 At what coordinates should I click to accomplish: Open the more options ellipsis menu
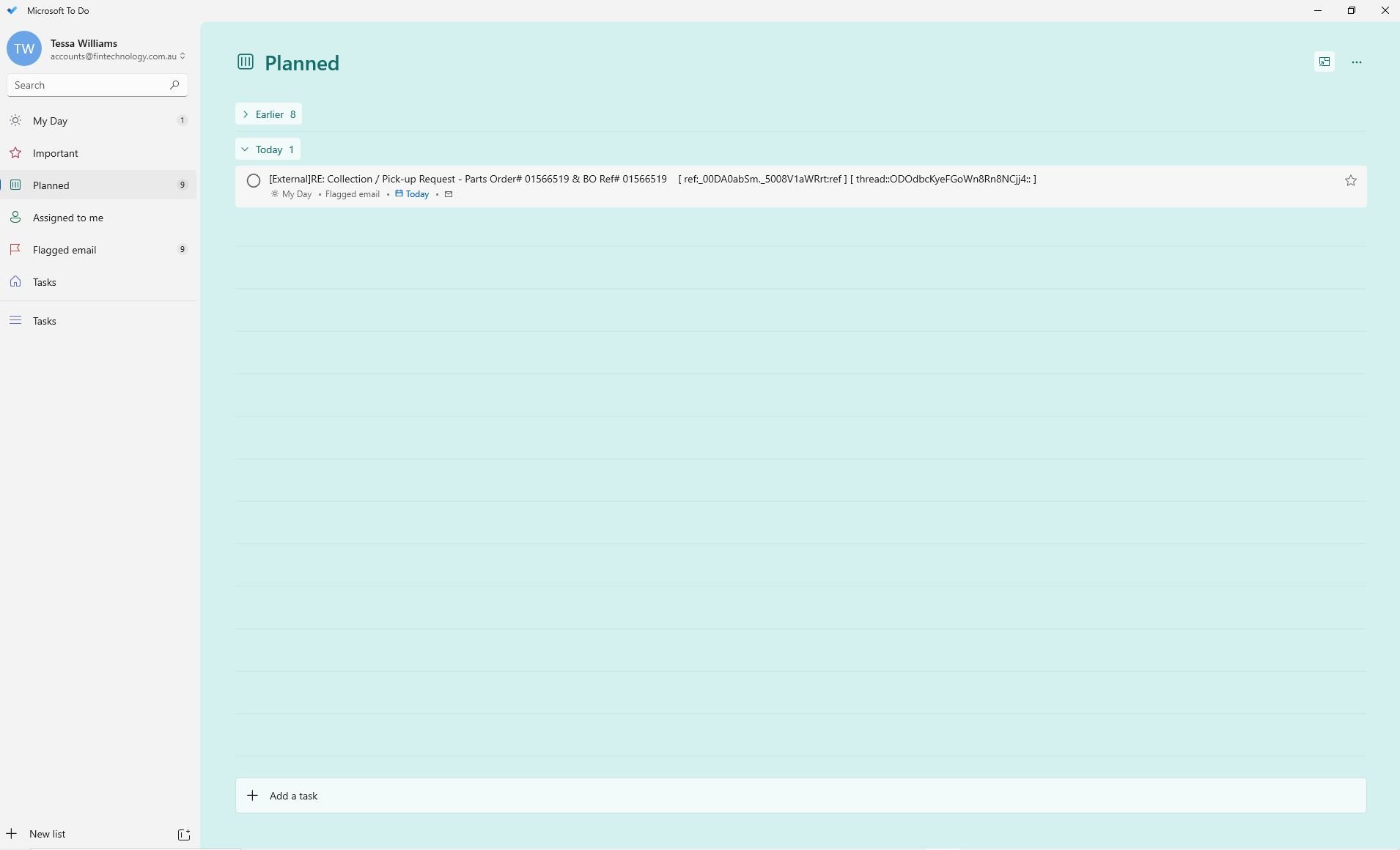coord(1357,62)
